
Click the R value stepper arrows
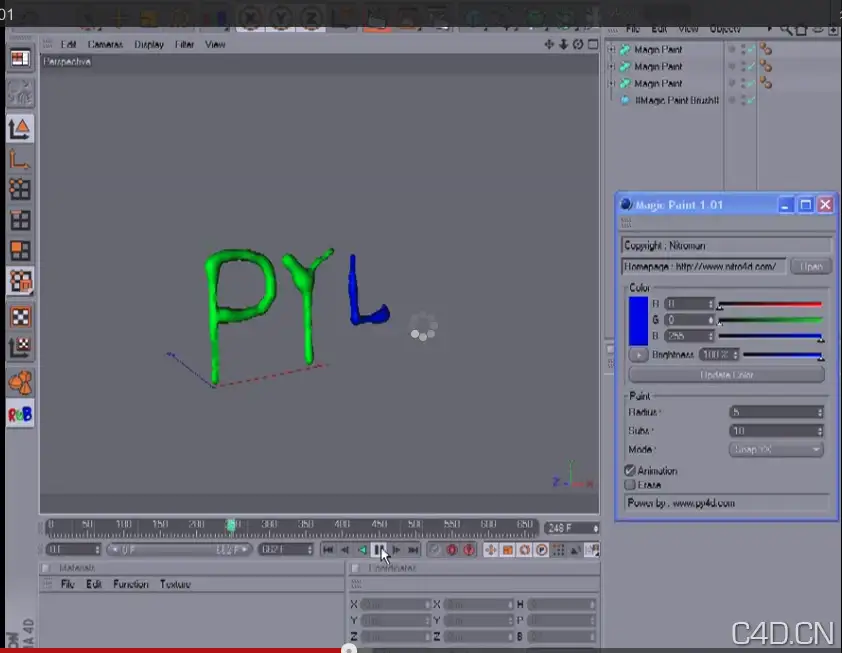click(x=710, y=304)
